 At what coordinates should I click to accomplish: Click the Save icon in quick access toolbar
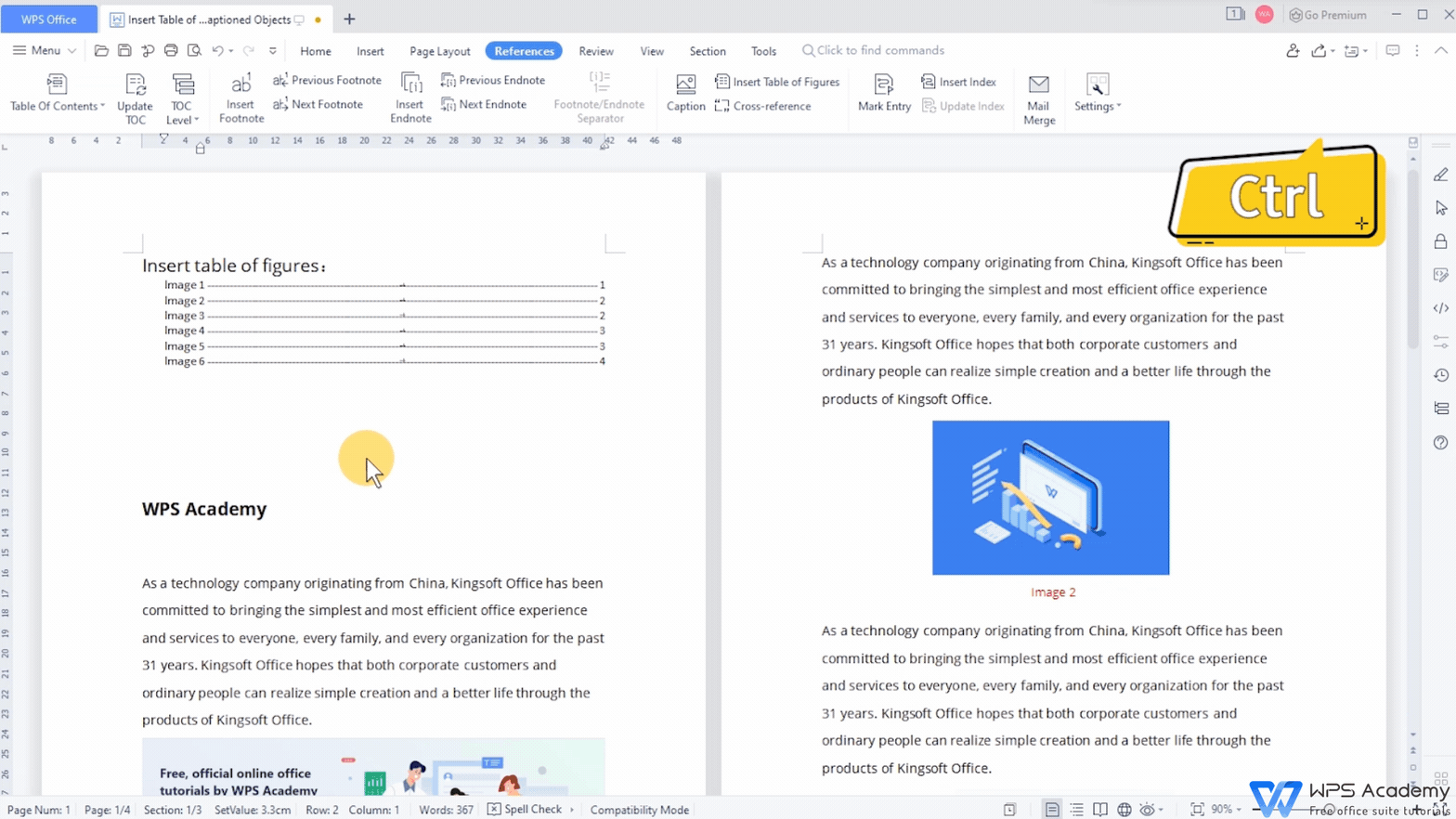pos(124,50)
